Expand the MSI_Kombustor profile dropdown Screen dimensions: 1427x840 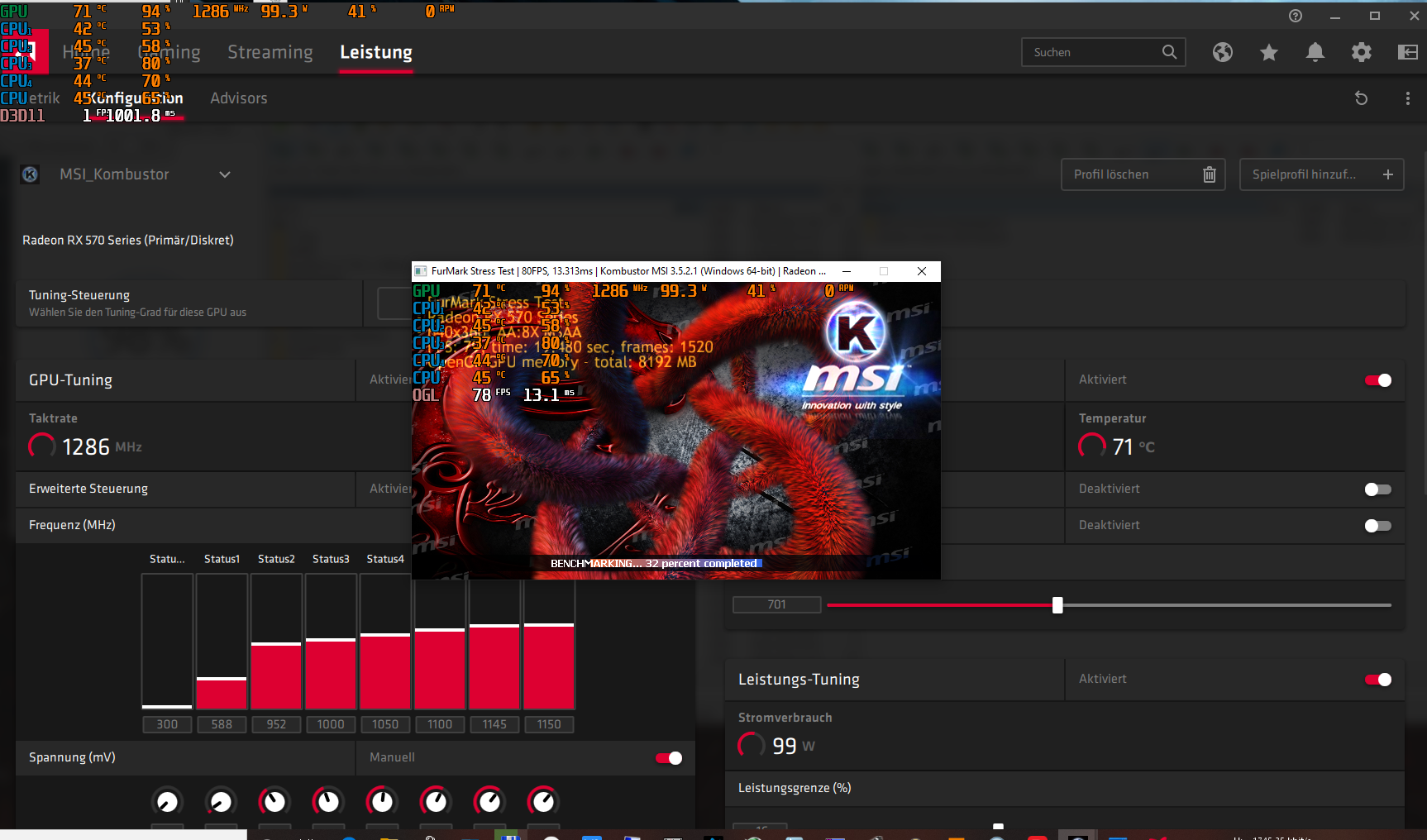[224, 174]
